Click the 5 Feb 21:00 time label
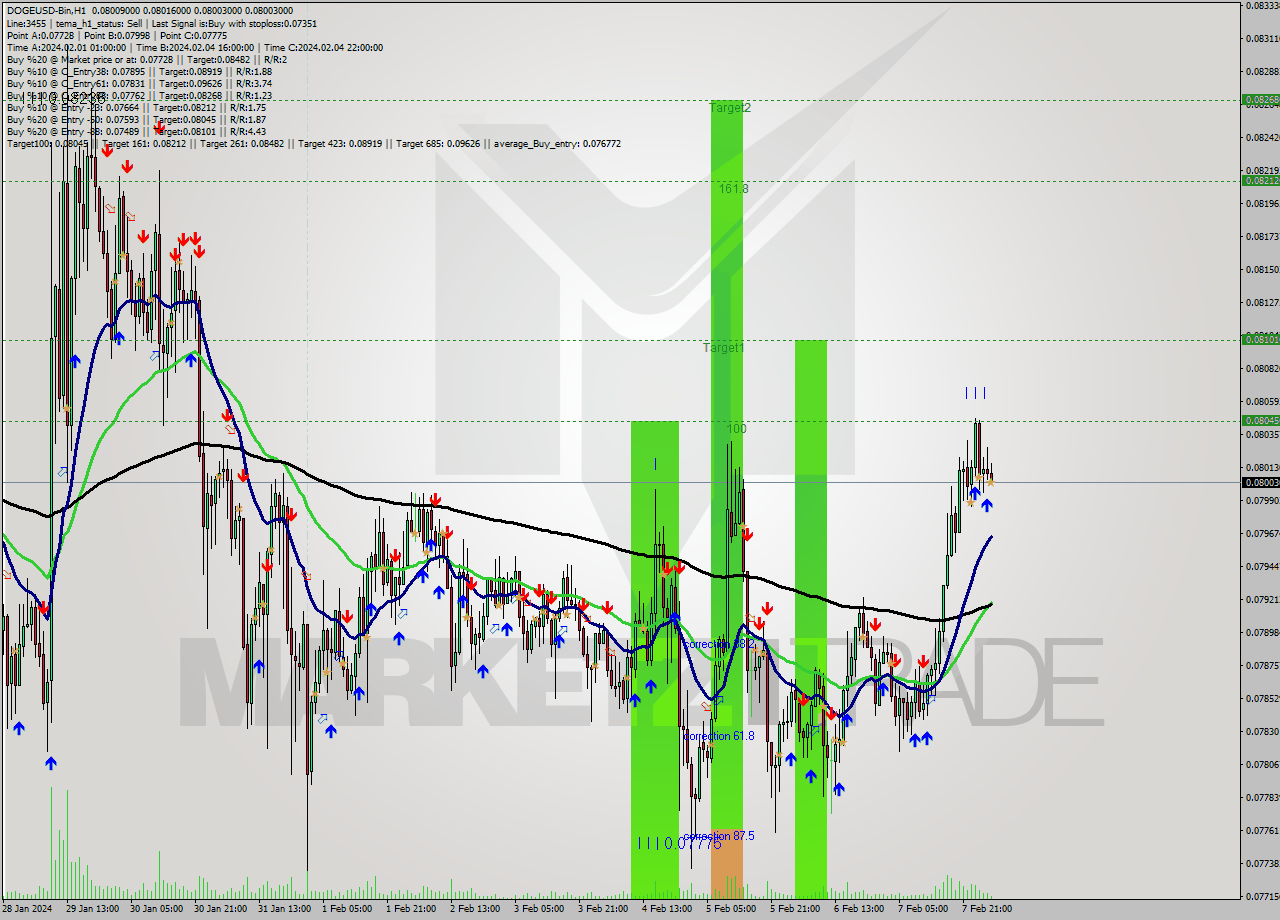The image size is (1280, 920). (x=795, y=909)
